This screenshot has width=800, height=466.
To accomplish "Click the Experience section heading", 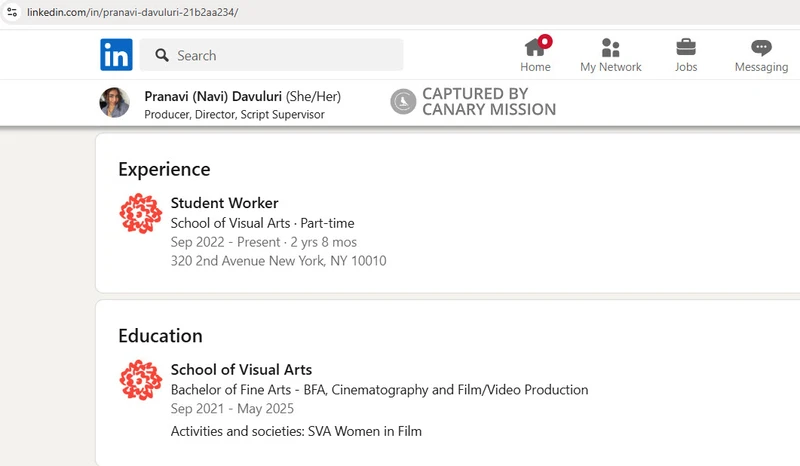I will [x=164, y=169].
